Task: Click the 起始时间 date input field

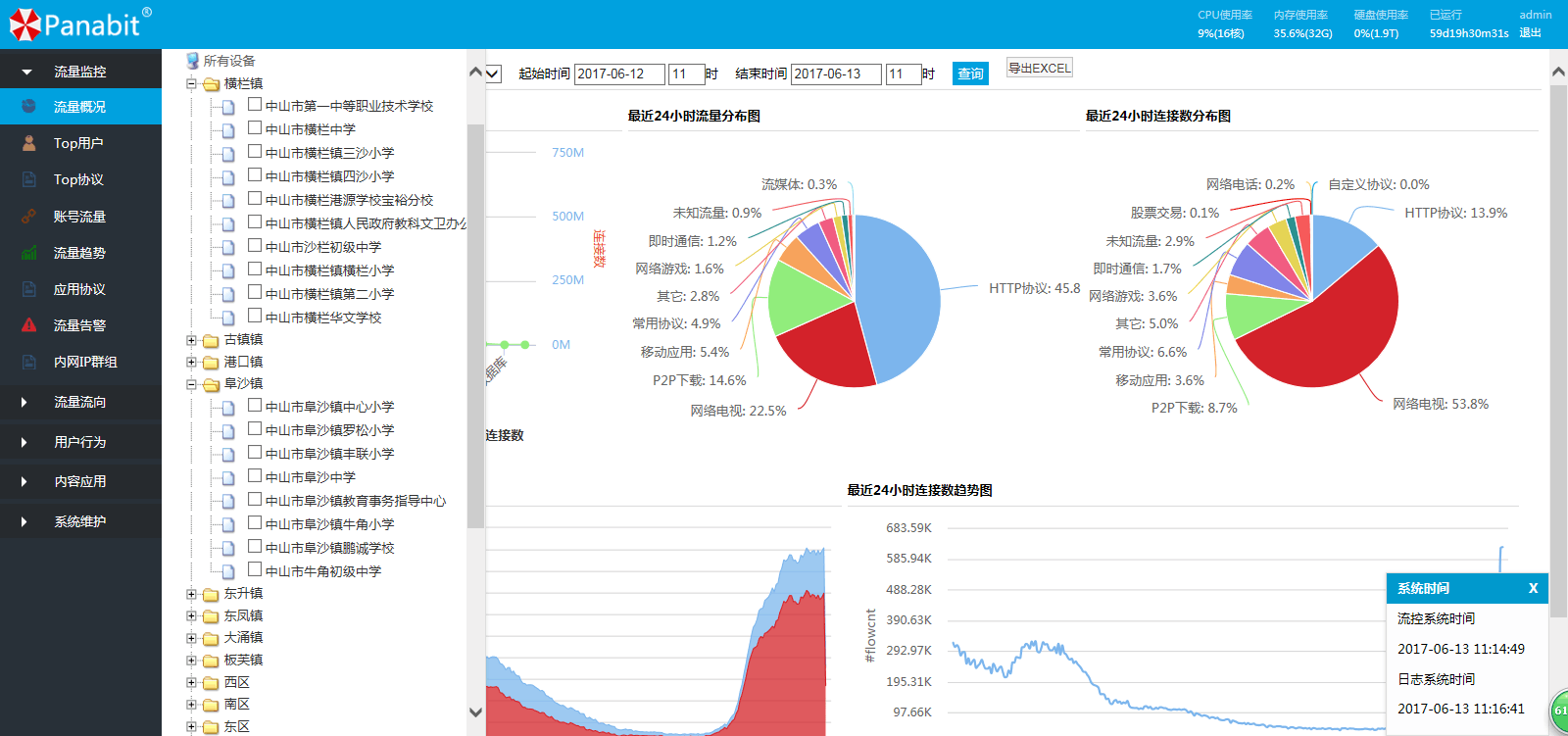Action: (619, 74)
